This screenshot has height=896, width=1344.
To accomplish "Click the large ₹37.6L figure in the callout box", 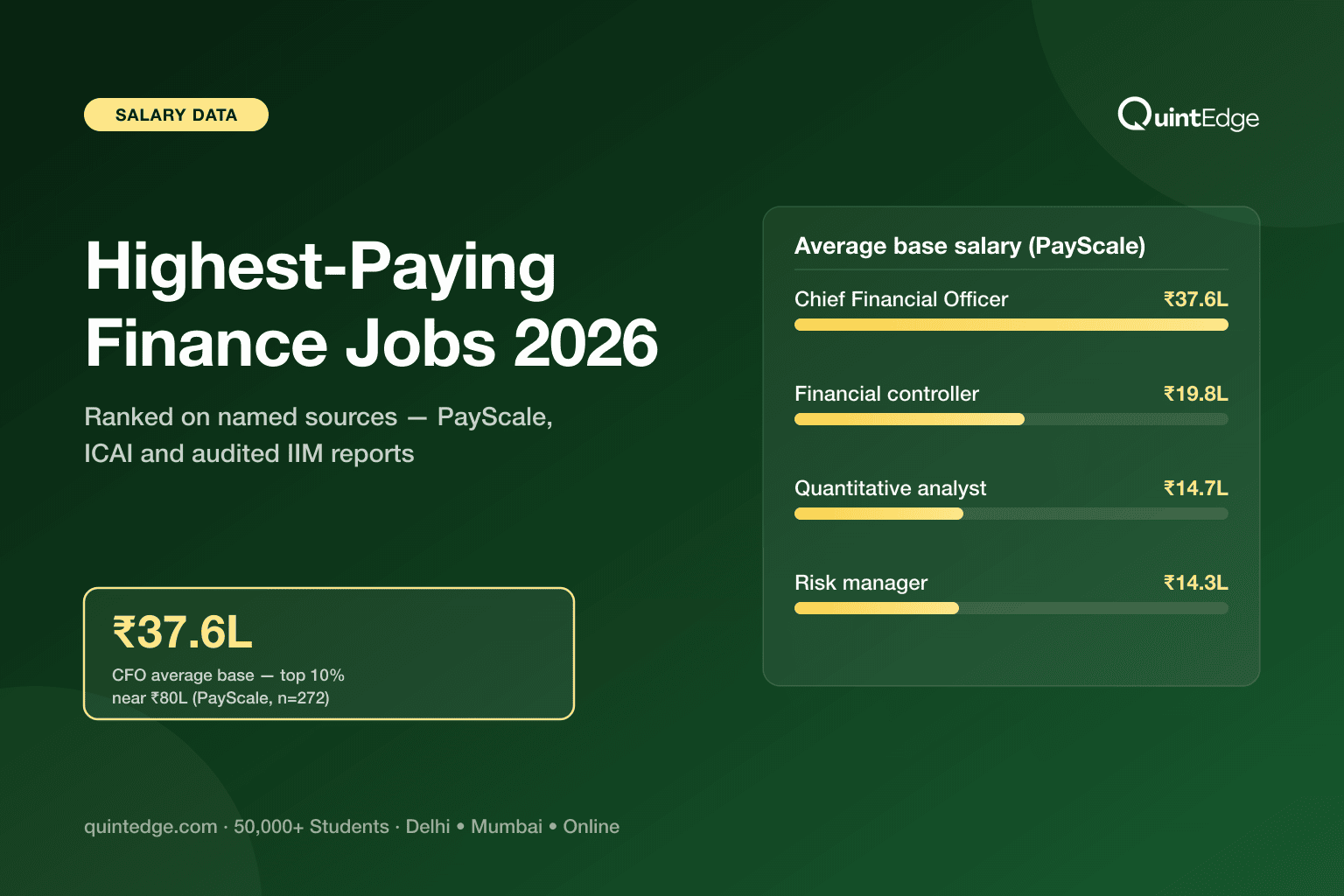I will (182, 633).
